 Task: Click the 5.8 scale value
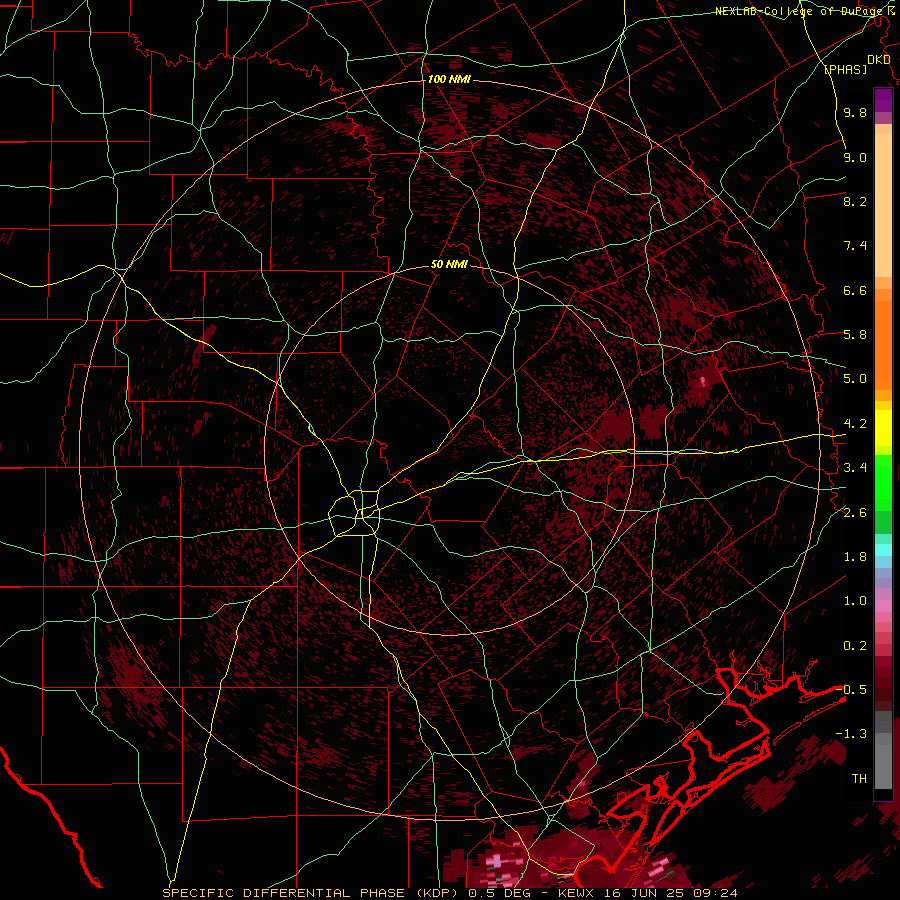[x=855, y=335]
